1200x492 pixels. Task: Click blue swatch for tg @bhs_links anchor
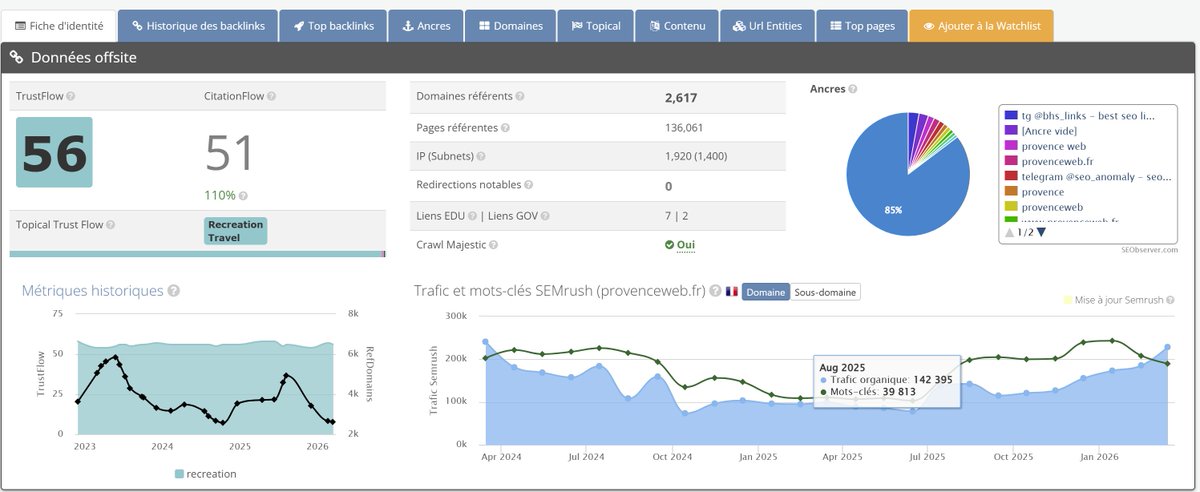click(x=1011, y=116)
